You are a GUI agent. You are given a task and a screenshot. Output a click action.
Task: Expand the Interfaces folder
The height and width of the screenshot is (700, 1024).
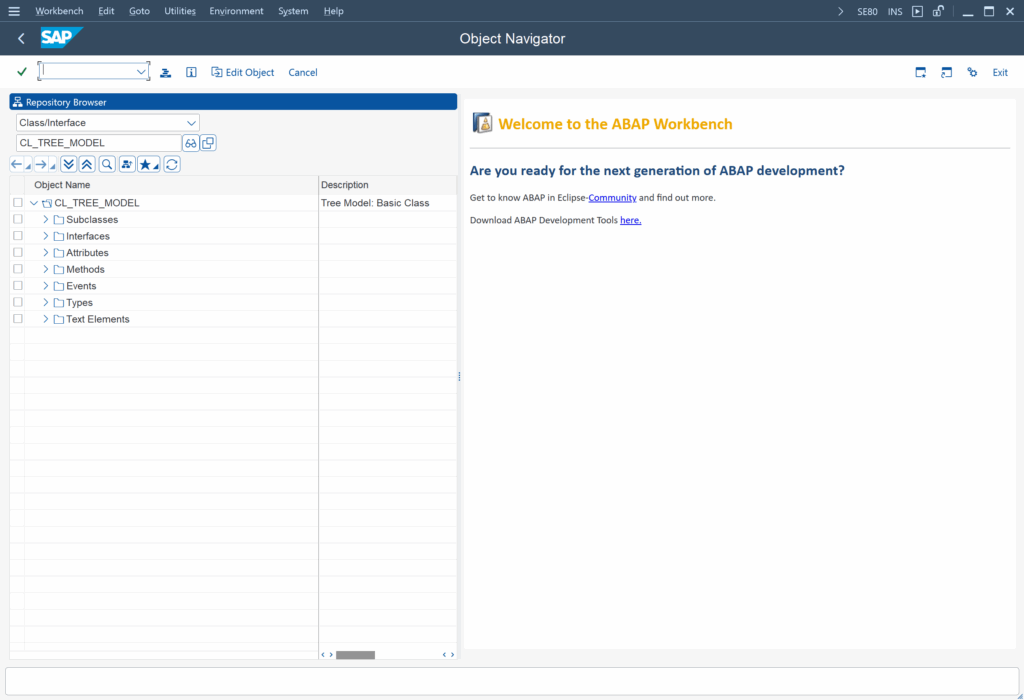46,236
